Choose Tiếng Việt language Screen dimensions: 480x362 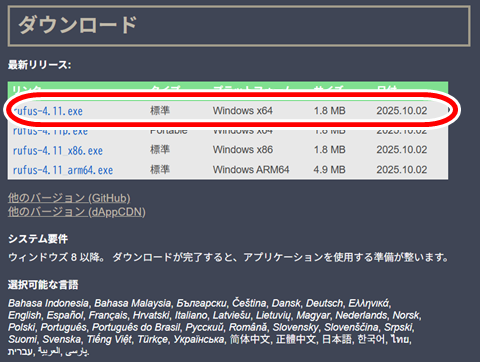click(x=109, y=339)
